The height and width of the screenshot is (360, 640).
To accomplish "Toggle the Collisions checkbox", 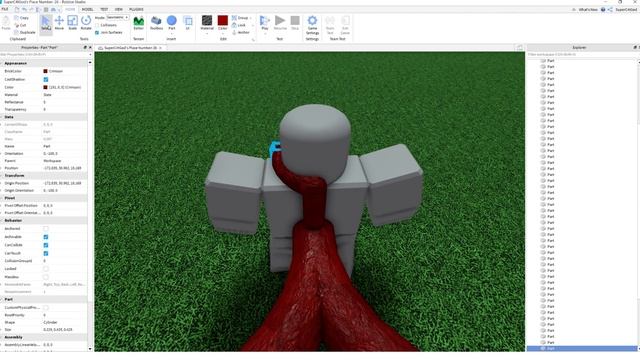I will tap(97, 25).
